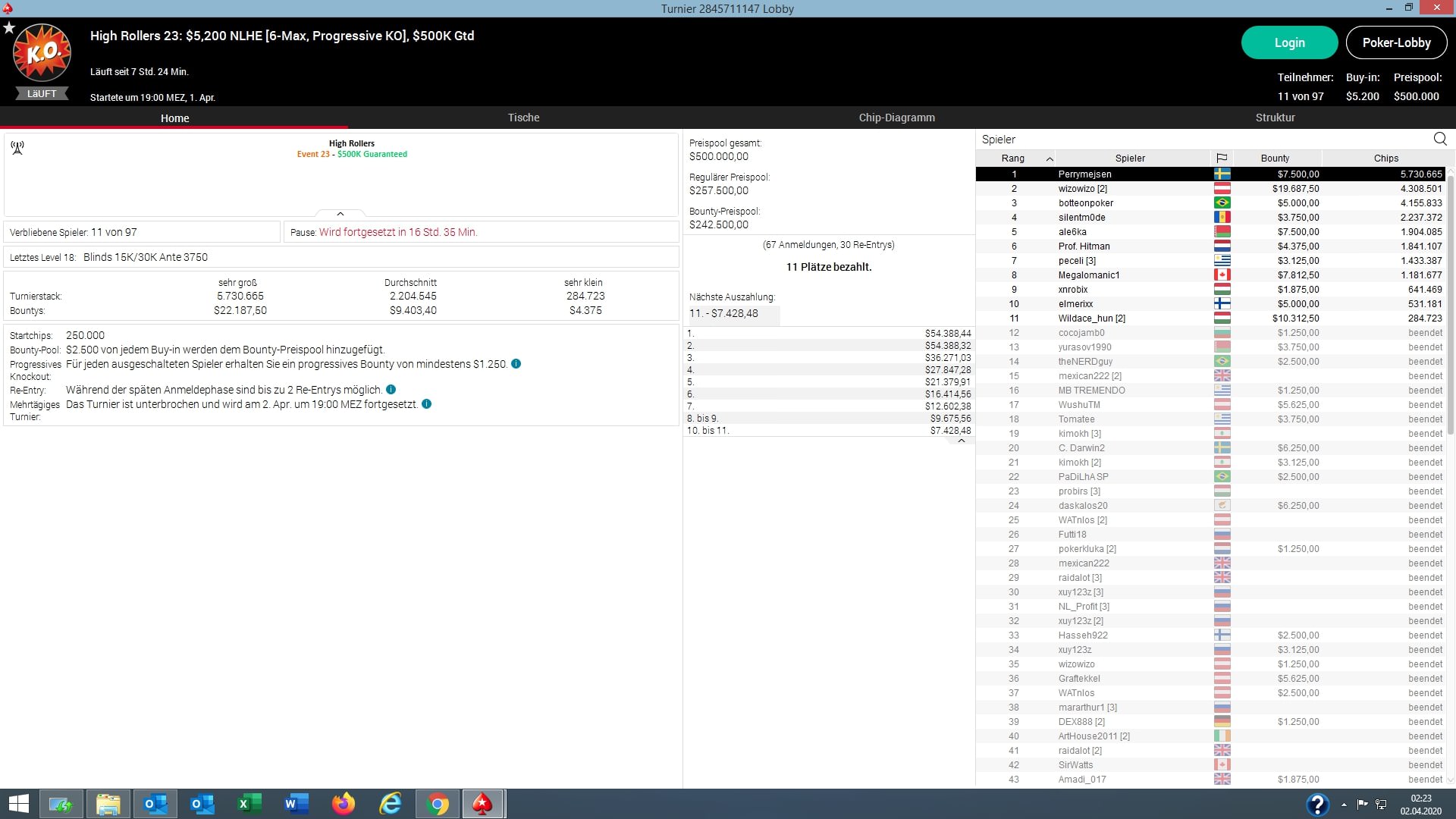Collapse the payout list chevron
The width and height of the screenshot is (1456, 819).
[x=961, y=441]
